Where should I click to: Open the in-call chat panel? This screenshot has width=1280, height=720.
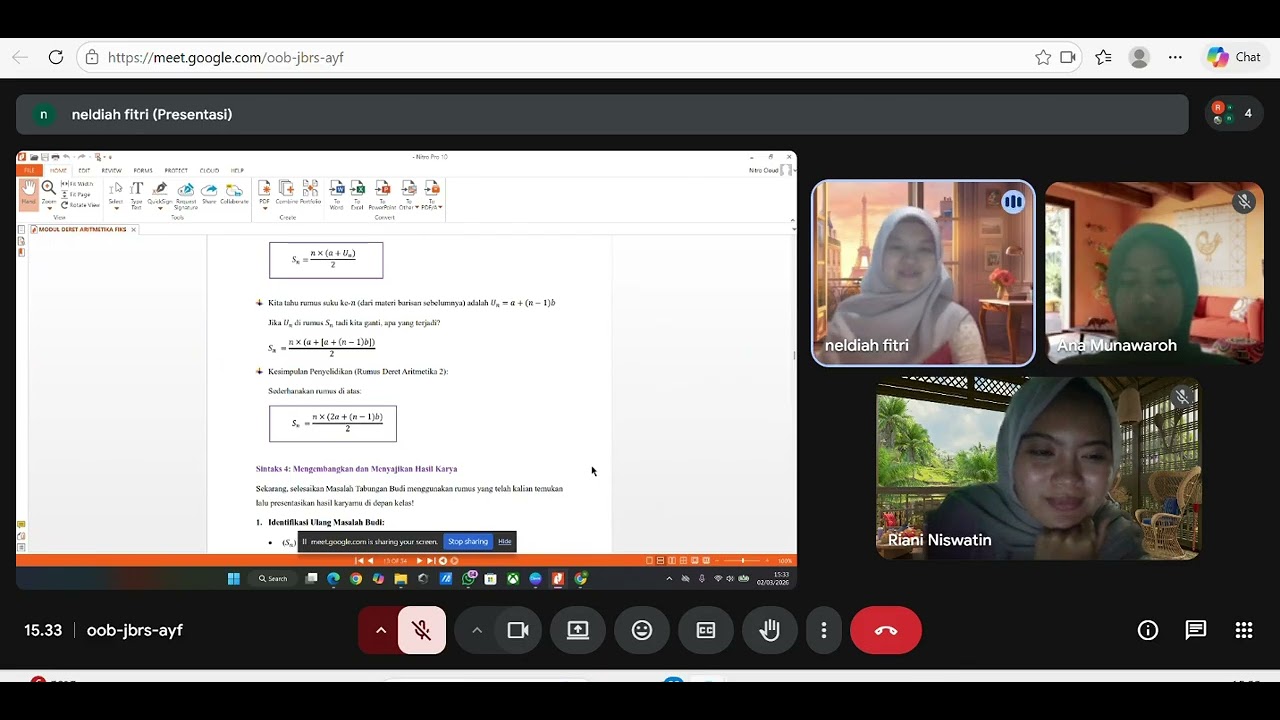click(1196, 630)
